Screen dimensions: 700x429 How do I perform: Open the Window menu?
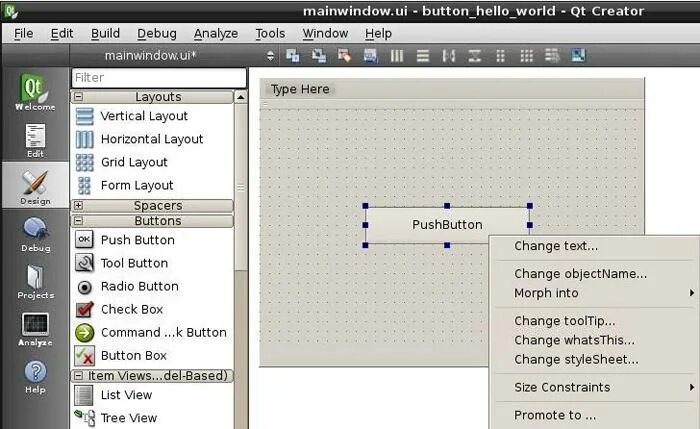point(325,33)
